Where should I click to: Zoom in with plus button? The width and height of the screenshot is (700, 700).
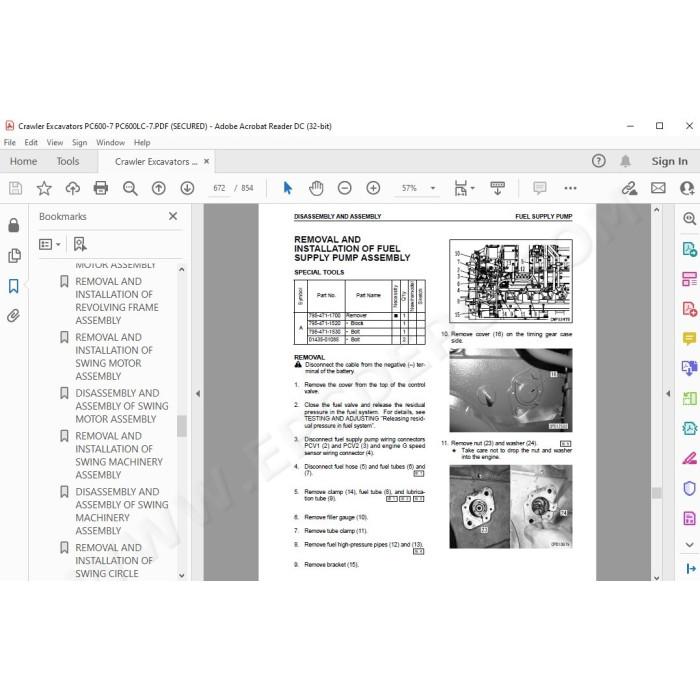click(x=373, y=188)
